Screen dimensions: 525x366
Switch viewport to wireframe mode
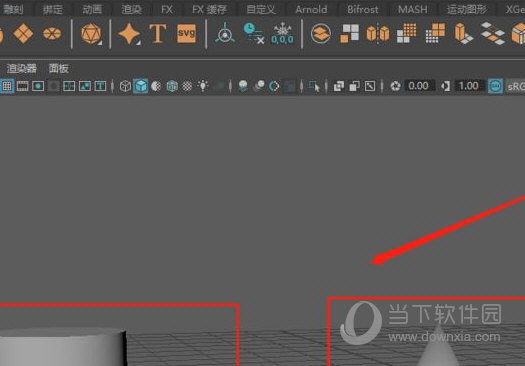pos(125,86)
